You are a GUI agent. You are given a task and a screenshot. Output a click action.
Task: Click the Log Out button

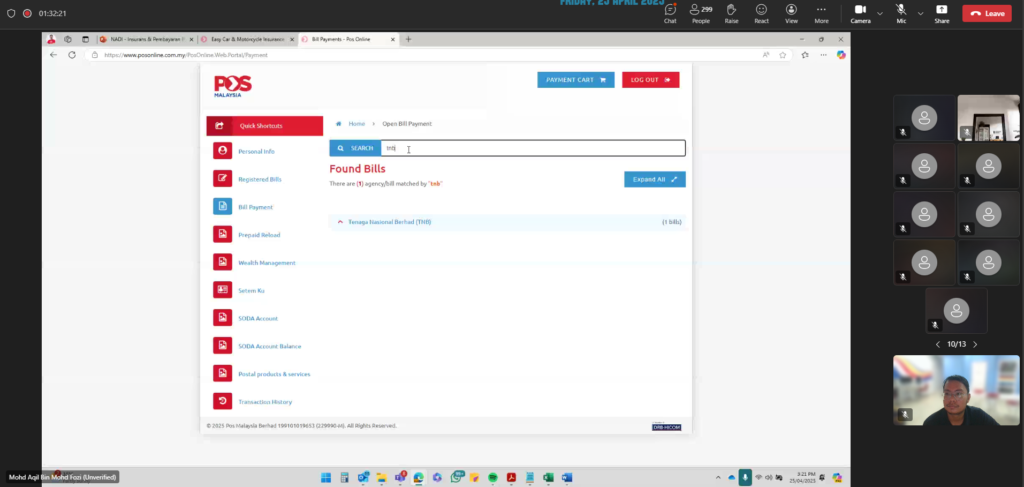[650, 80]
